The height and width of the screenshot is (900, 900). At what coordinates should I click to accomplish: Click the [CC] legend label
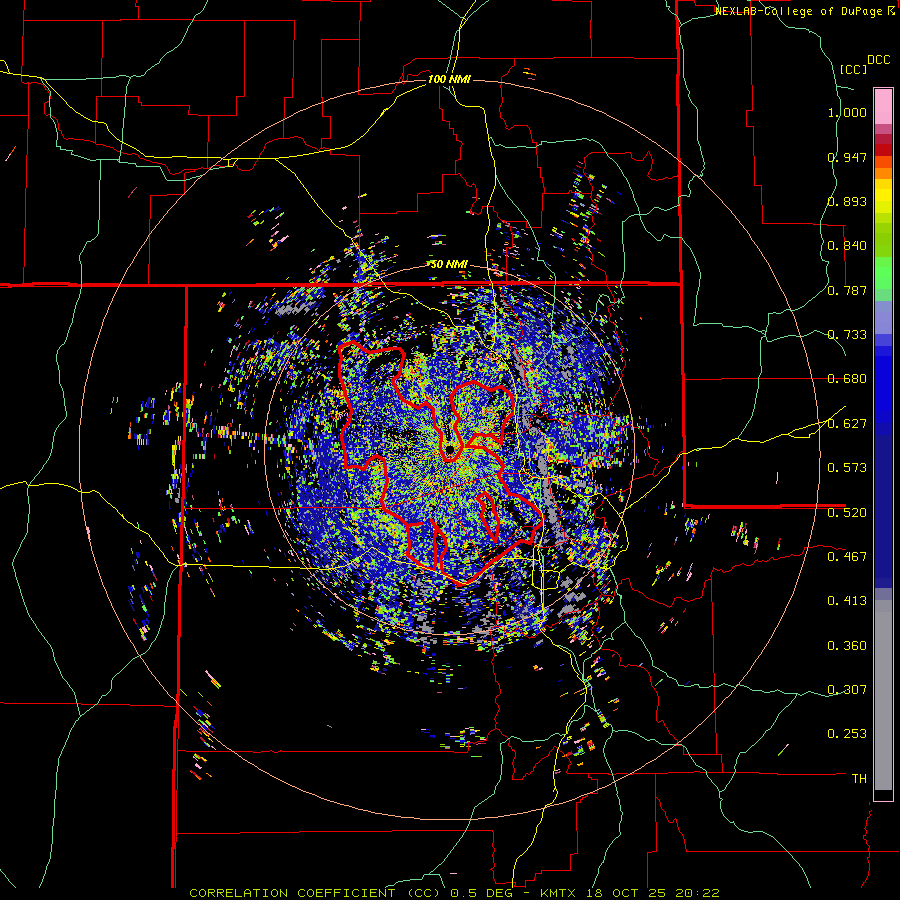854,69
